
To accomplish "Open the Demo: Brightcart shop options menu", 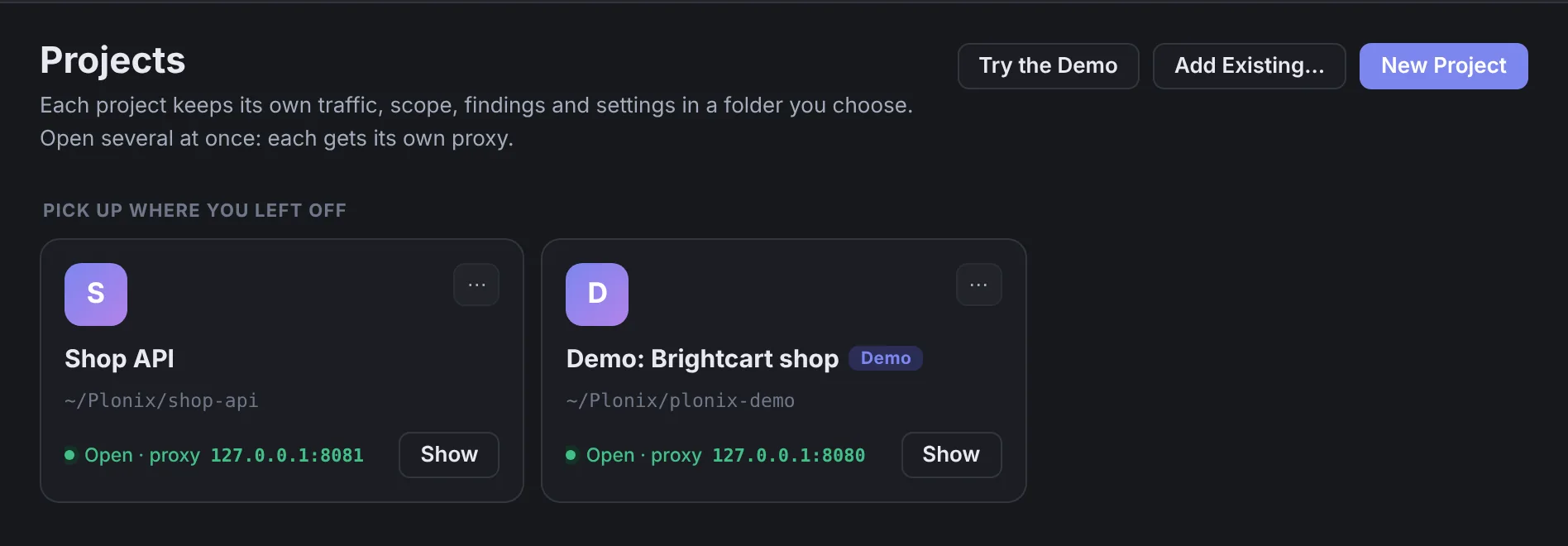I will click(x=978, y=285).
